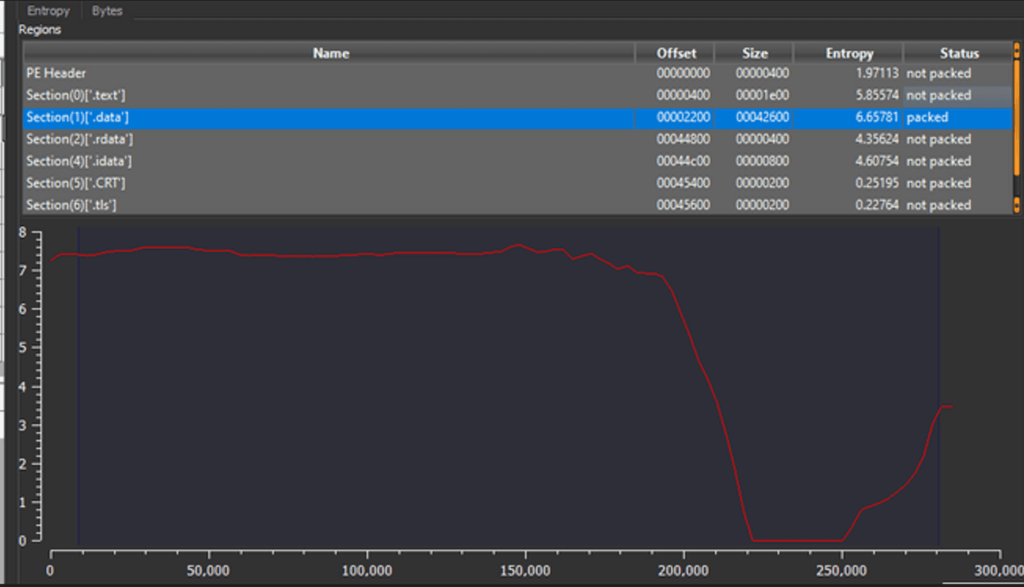Screen dimensions: 1024x587
Task: Switch to the Entropy tab
Action: coord(48,10)
